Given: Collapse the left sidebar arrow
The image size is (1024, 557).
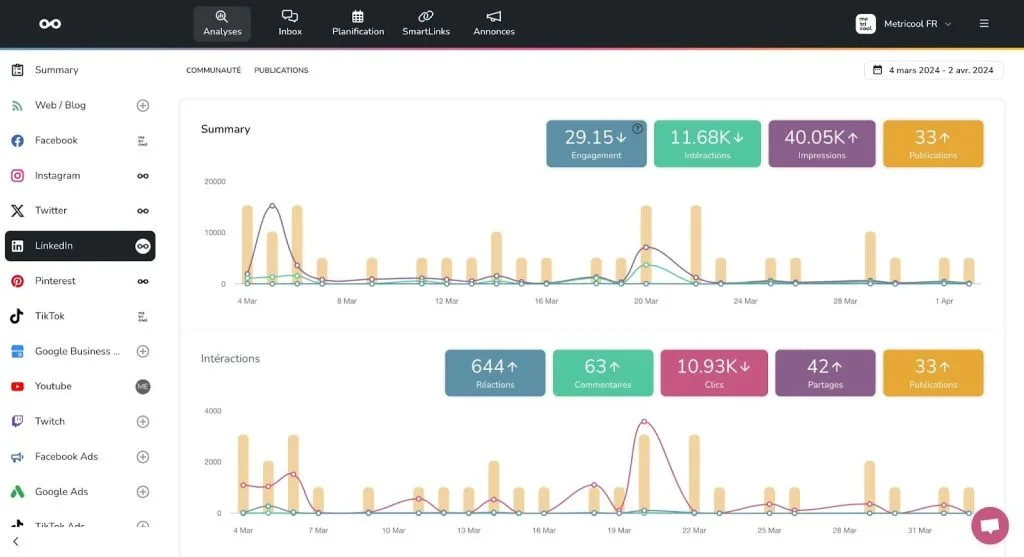Looking at the screenshot, I should 15,542.
